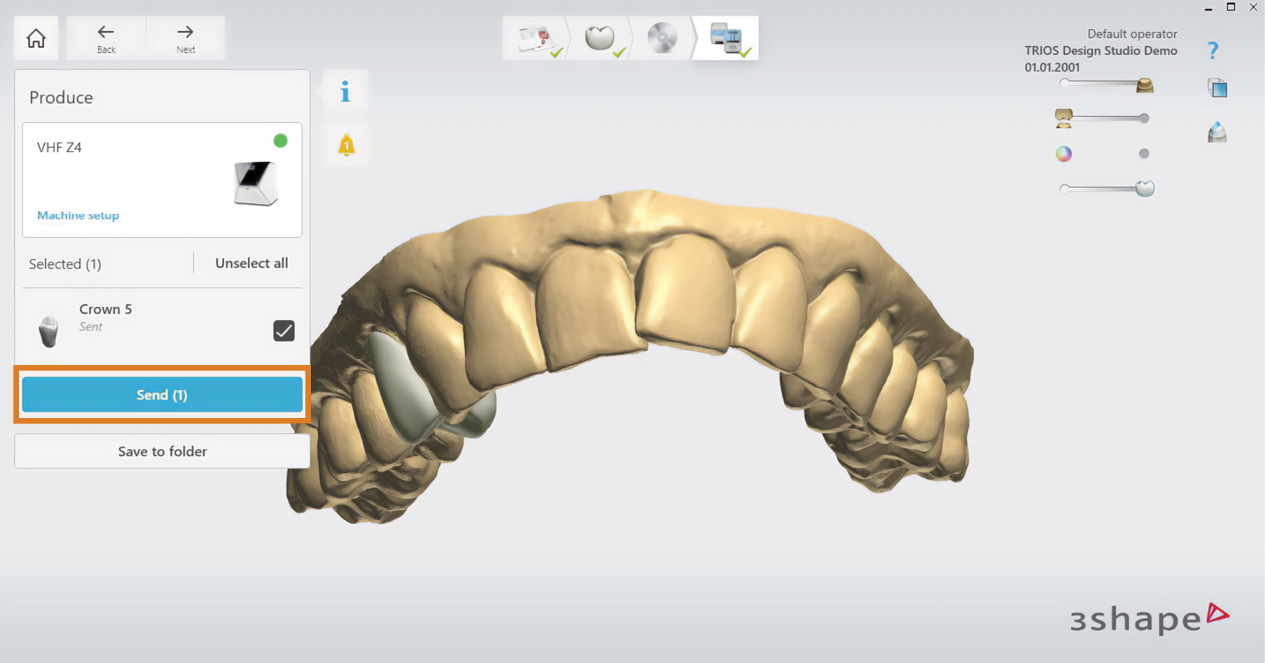Screen dimensions: 1265x663
Task: Close the application window
Action: tap(1253, 7)
